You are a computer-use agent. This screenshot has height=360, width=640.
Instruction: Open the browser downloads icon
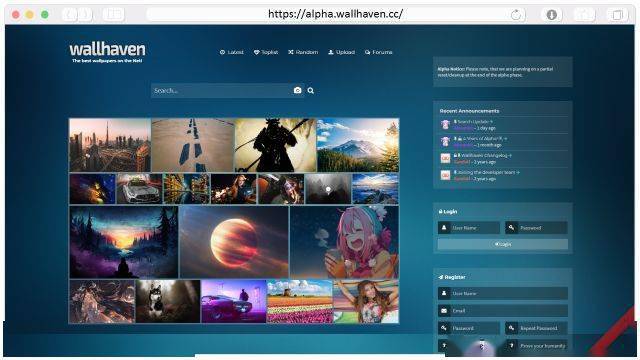pyautogui.click(x=551, y=15)
